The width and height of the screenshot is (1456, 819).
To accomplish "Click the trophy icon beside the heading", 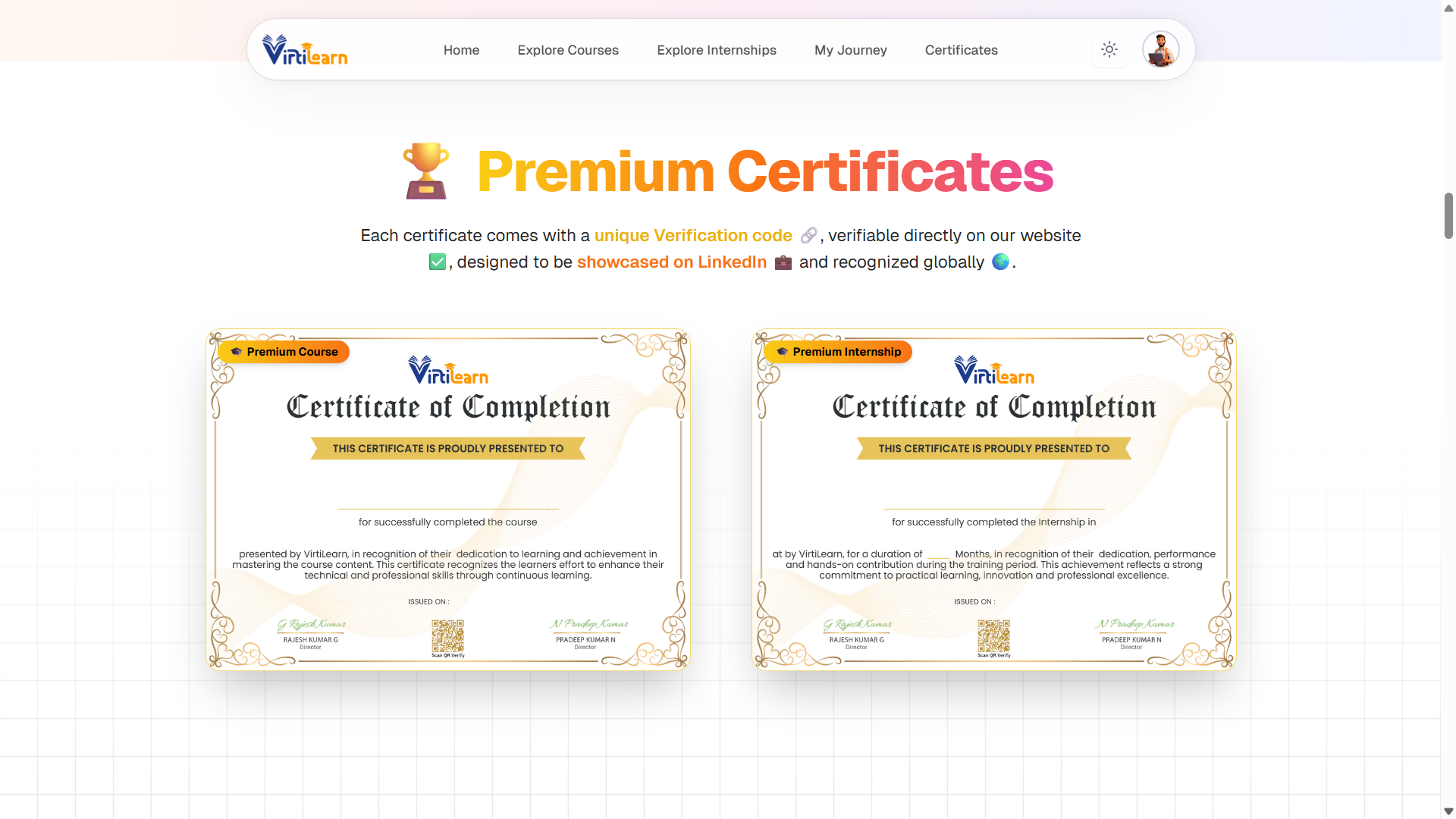I will 426,171.
